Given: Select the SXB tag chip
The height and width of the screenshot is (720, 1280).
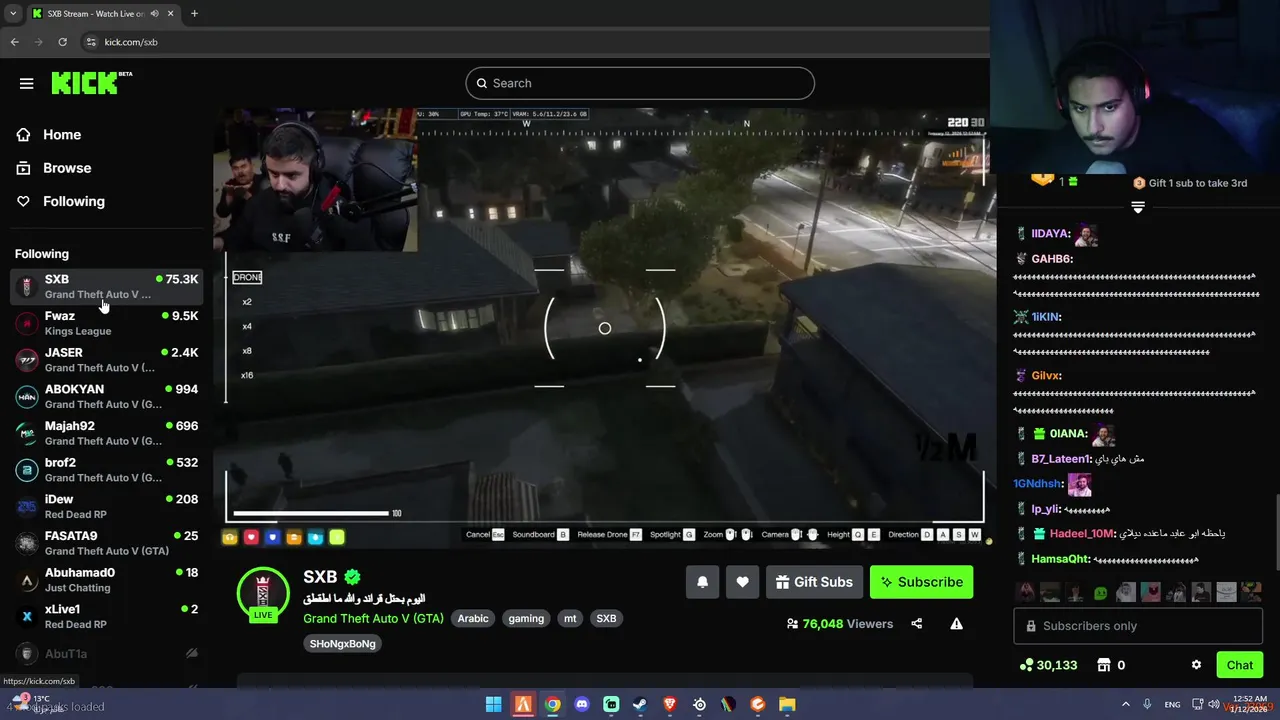Looking at the screenshot, I should click(607, 618).
